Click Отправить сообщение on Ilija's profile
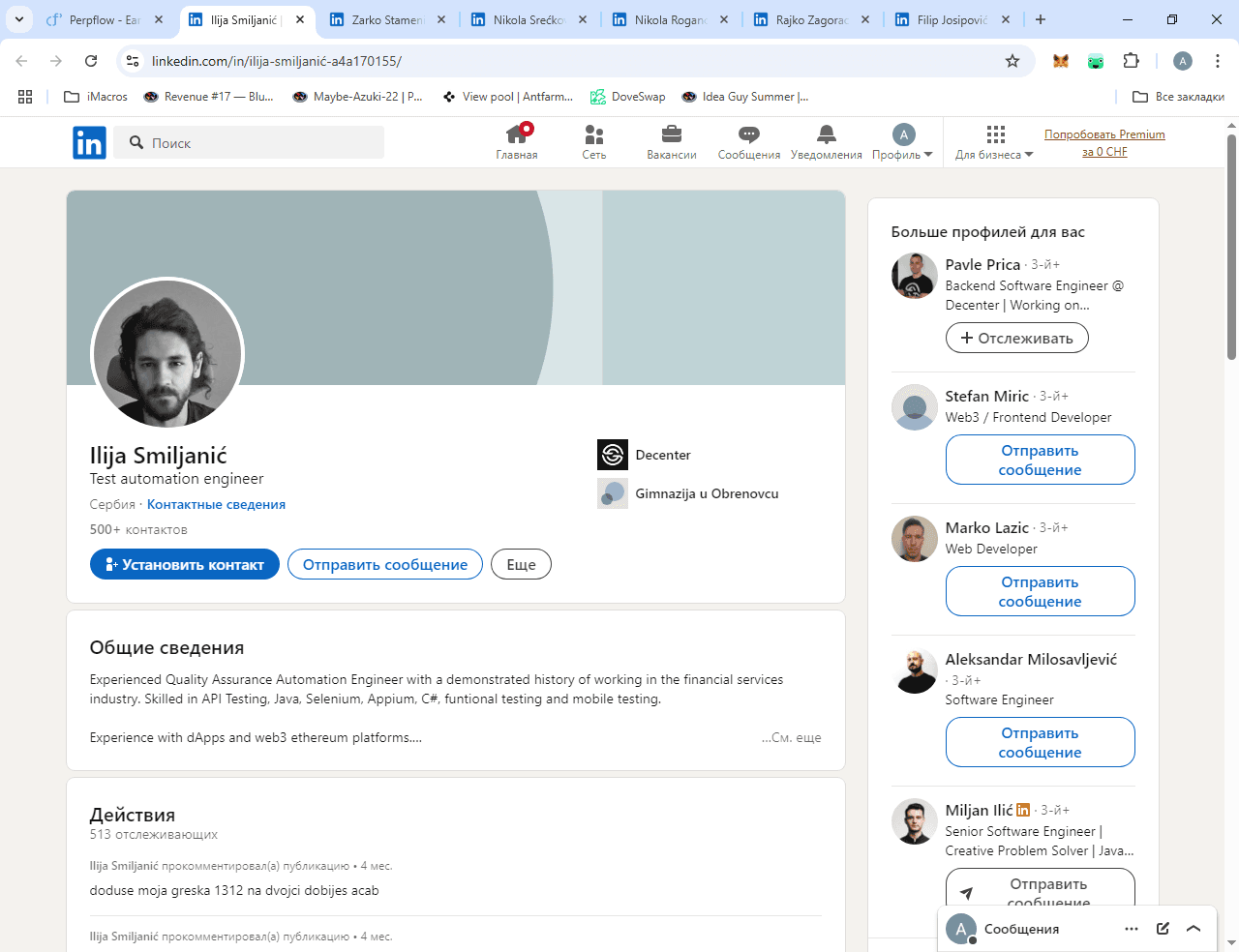 tap(385, 564)
